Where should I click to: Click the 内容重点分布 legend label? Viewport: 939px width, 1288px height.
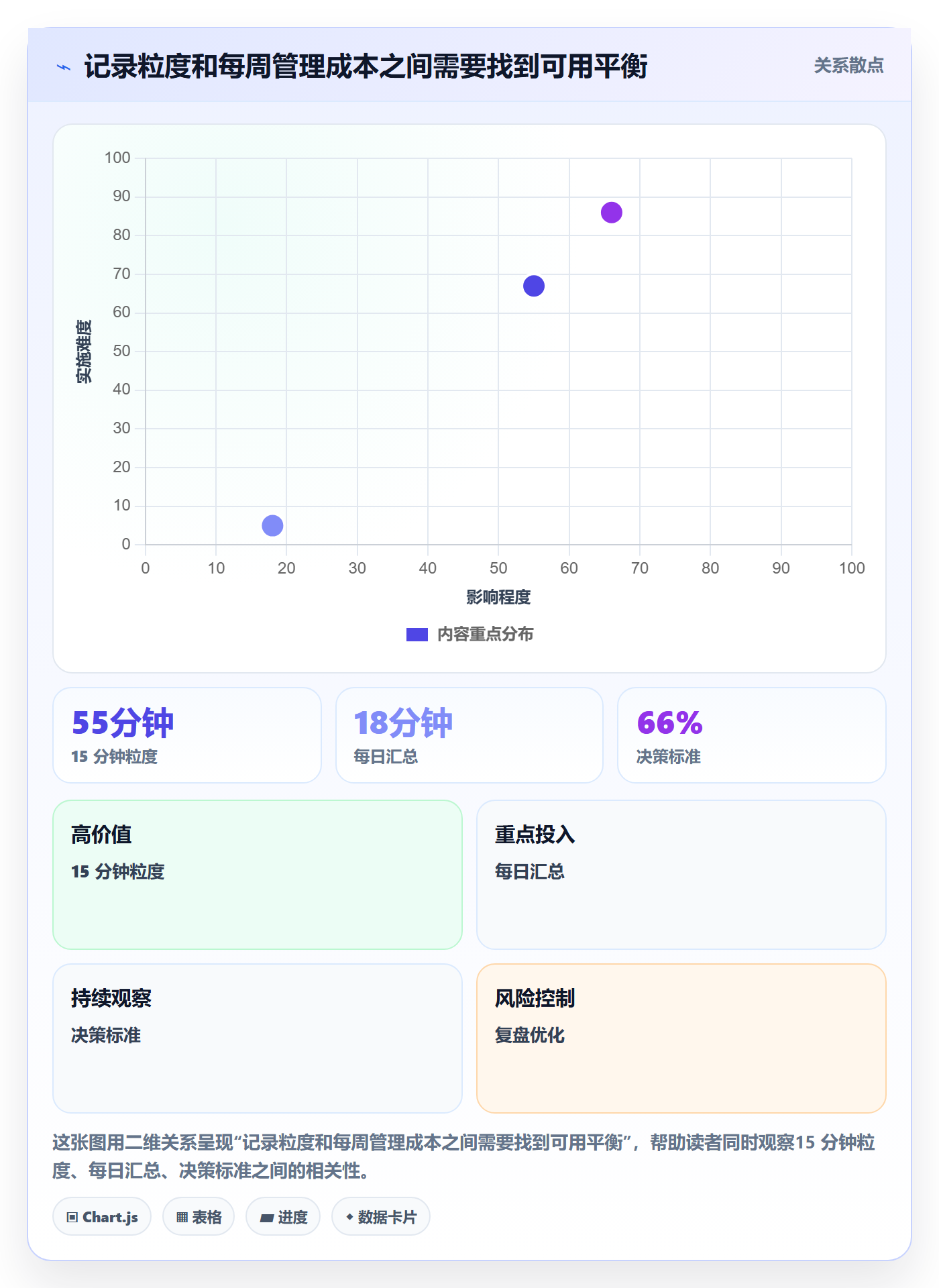[x=485, y=635]
